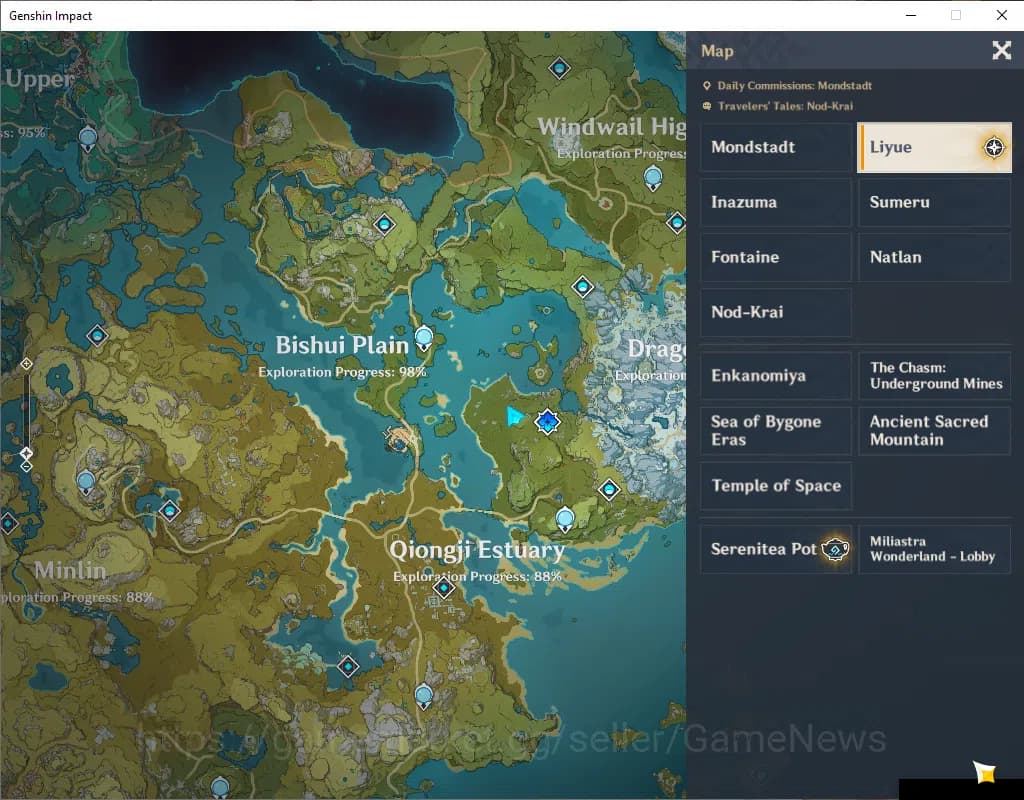Switch map to Sumeru region
Image resolution: width=1024 pixels, height=800 pixels.
tap(935, 202)
